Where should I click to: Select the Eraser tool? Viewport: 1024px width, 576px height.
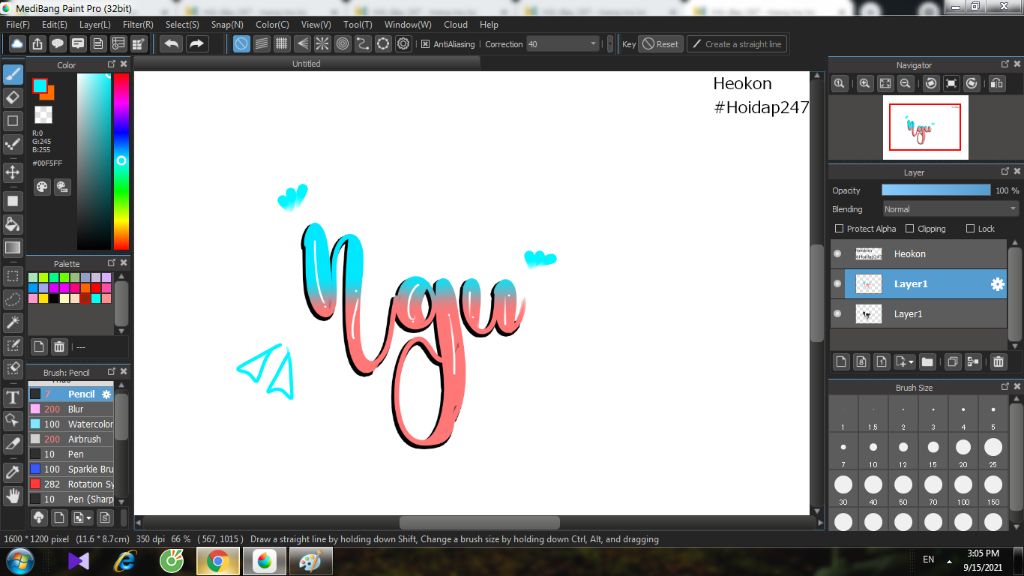[x=12, y=98]
